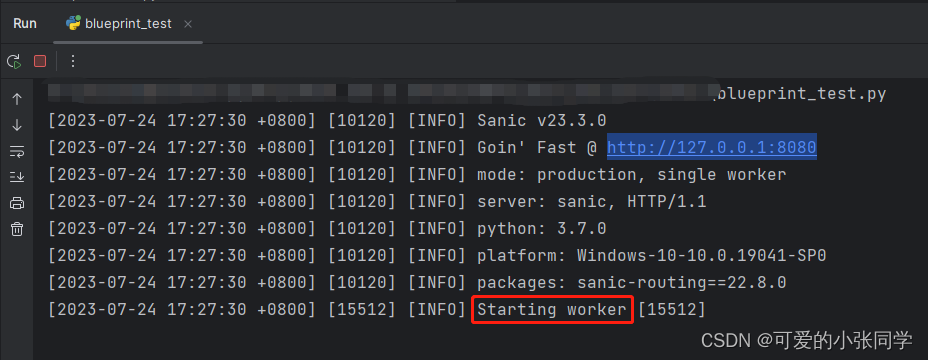Rerun the blueprint_test configuration
The height and width of the screenshot is (360, 928).
pyautogui.click(x=14, y=61)
